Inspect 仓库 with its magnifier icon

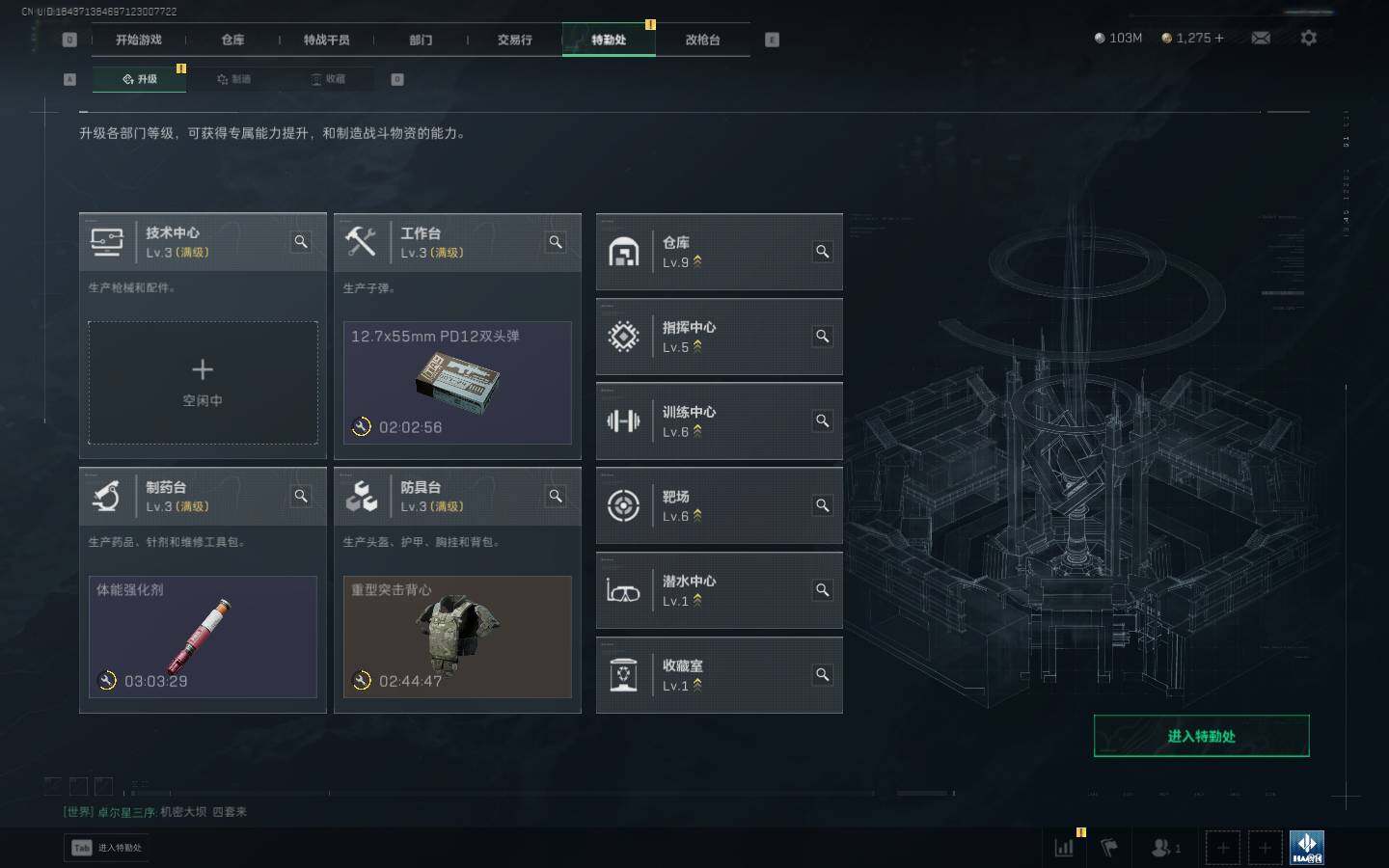(x=823, y=252)
